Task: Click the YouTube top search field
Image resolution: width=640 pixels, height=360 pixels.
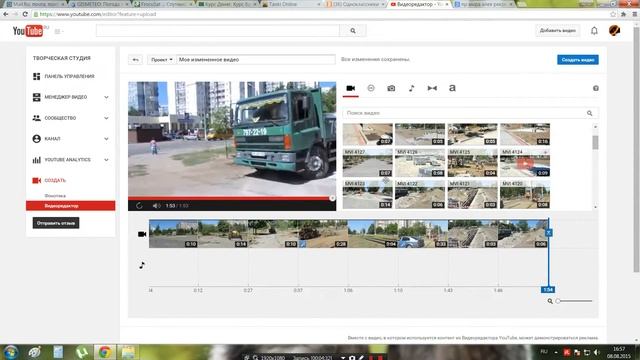Action: point(218,31)
